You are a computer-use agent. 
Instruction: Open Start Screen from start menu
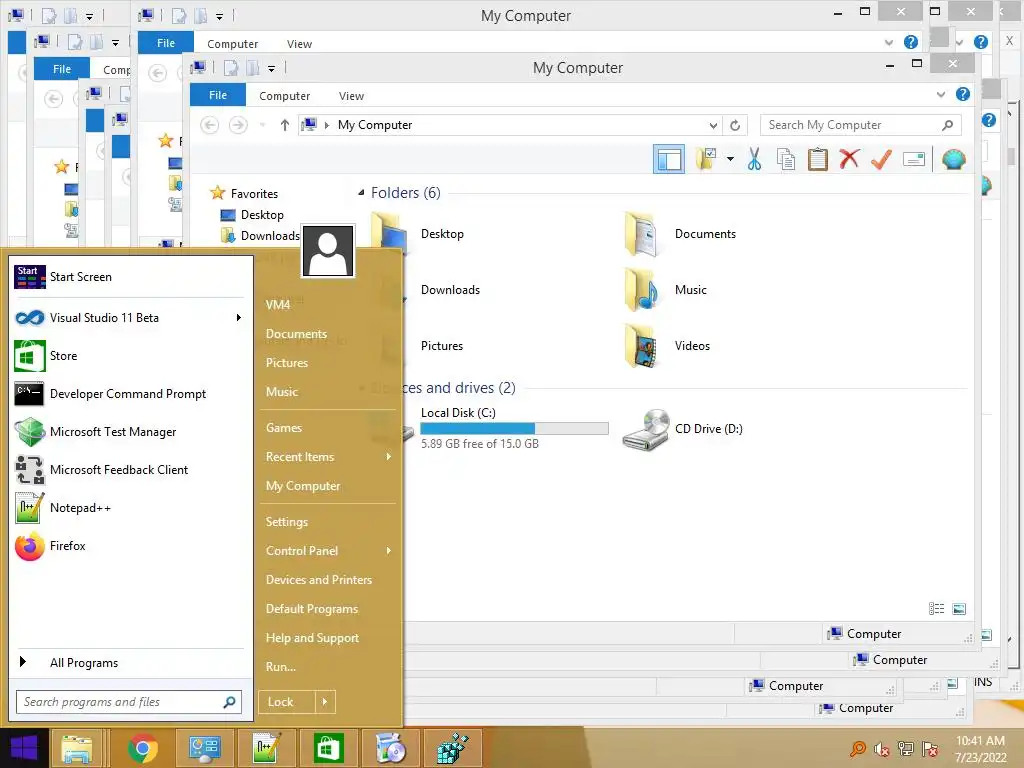(129, 277)
